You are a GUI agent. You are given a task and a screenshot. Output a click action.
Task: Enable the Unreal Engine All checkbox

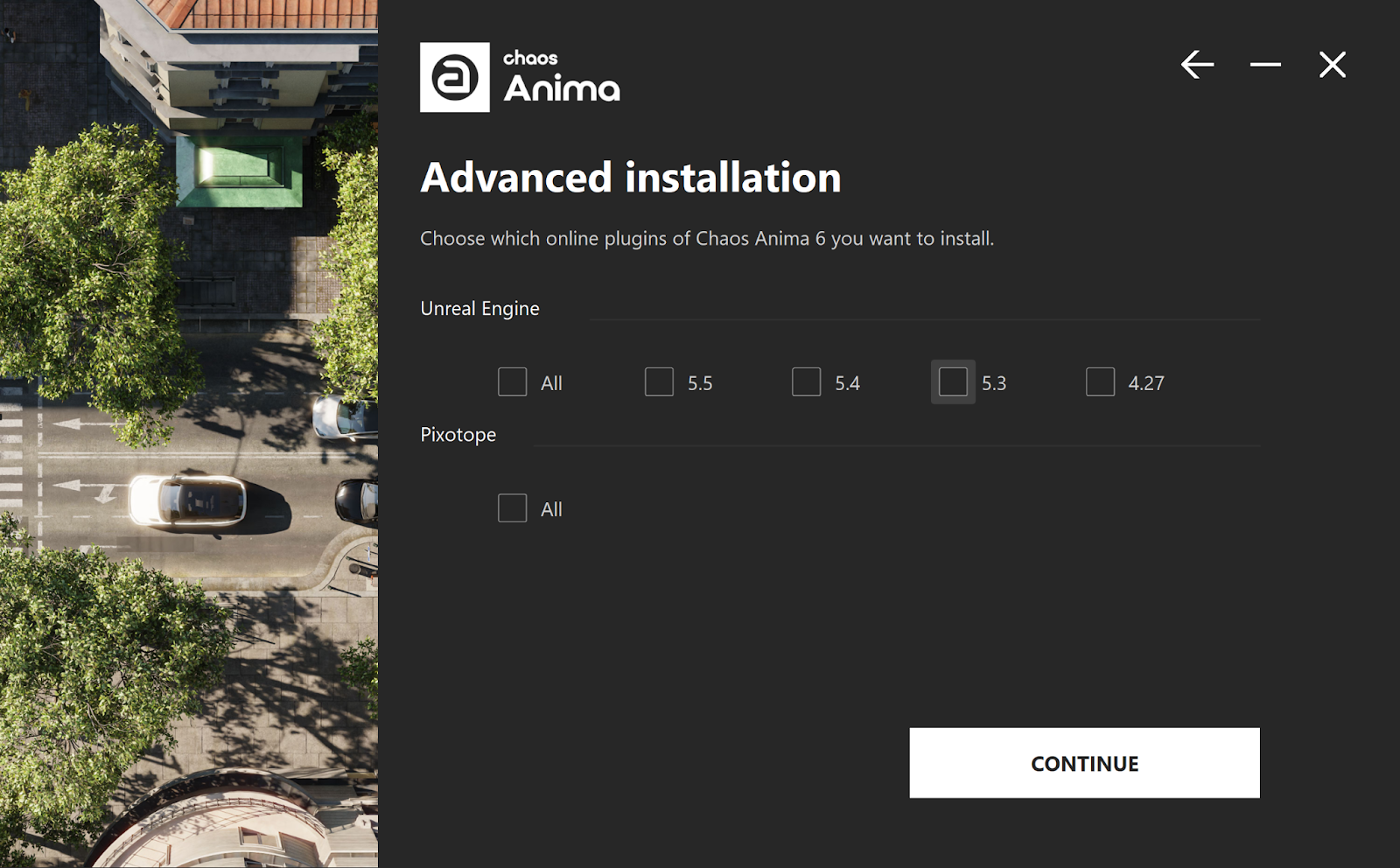click(513, 382)
